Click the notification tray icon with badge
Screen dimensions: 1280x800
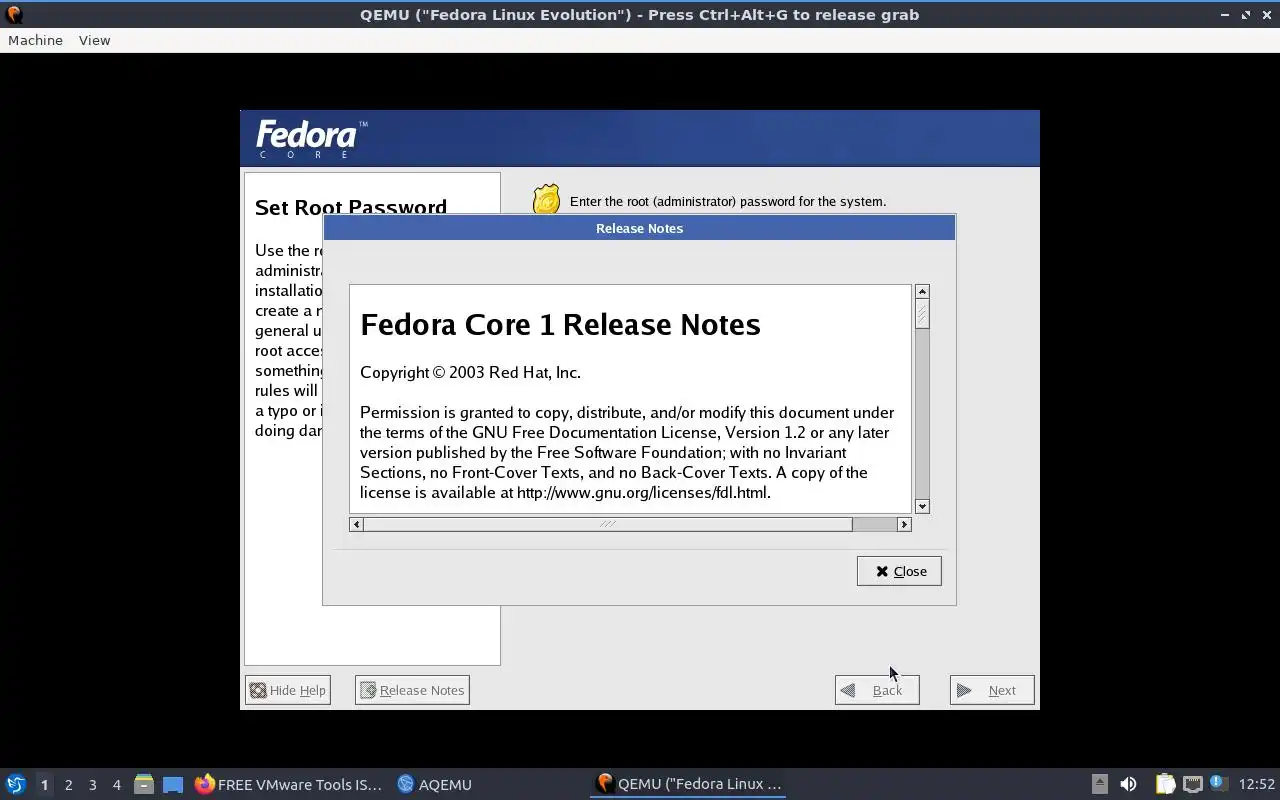1217,783
